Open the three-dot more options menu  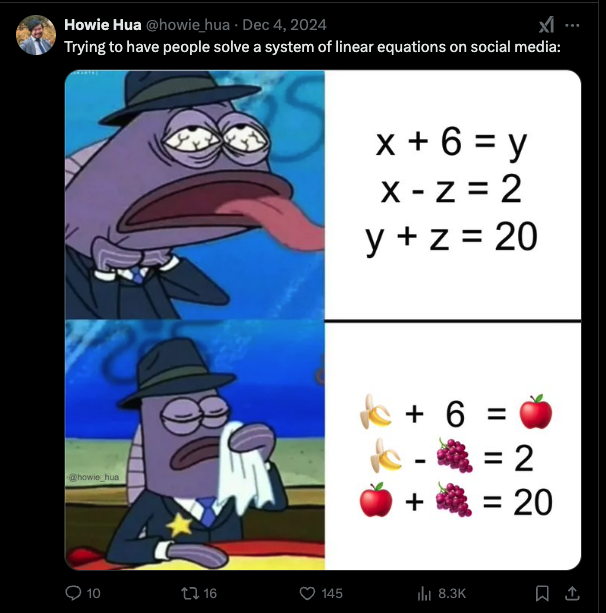pos(572,25)
